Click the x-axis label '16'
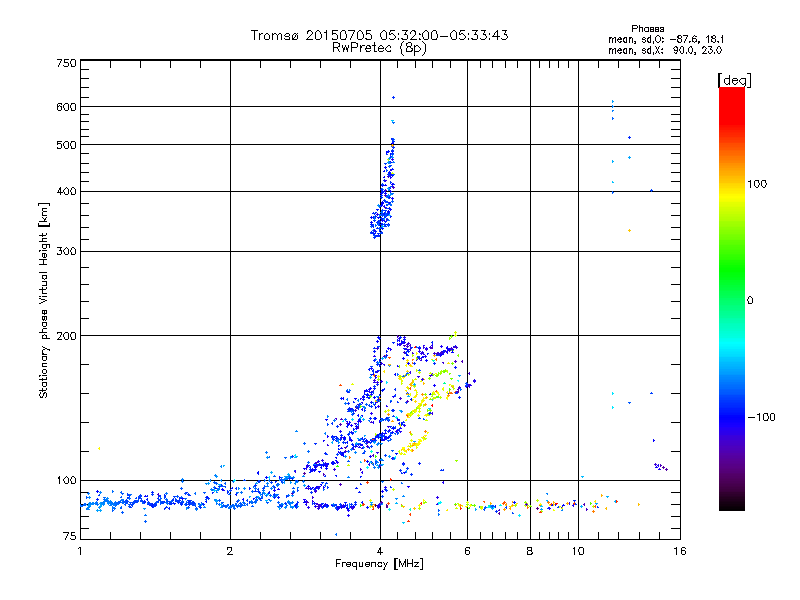This screenshot has height=600, width=800. tap(680, 551)
